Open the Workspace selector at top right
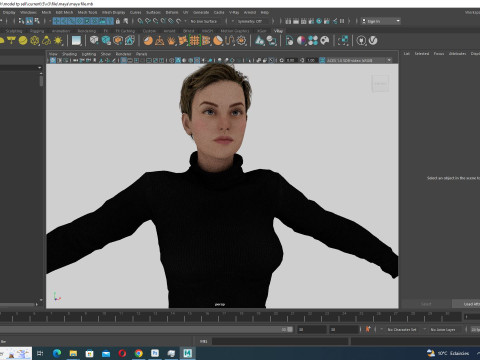 tap(473, 12)
